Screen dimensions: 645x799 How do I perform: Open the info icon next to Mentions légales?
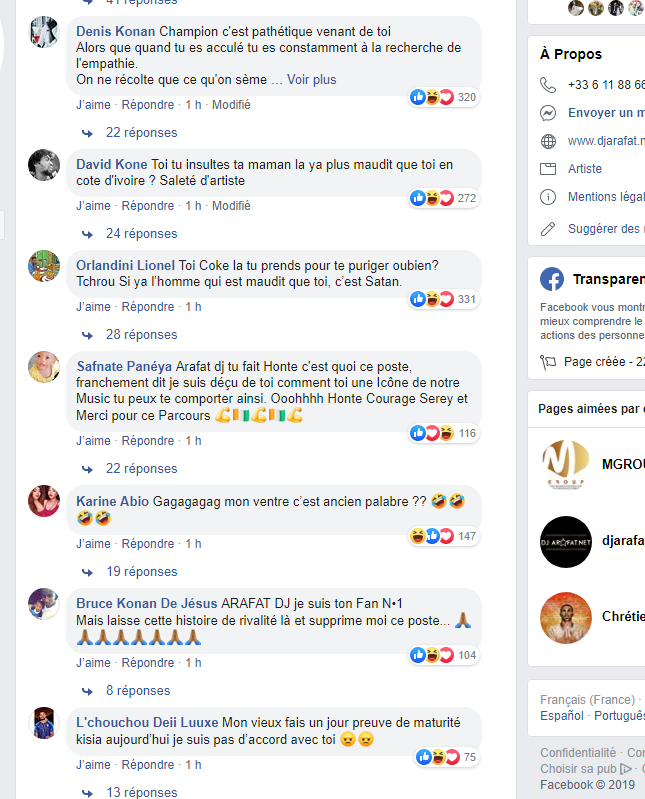[548, 197]
